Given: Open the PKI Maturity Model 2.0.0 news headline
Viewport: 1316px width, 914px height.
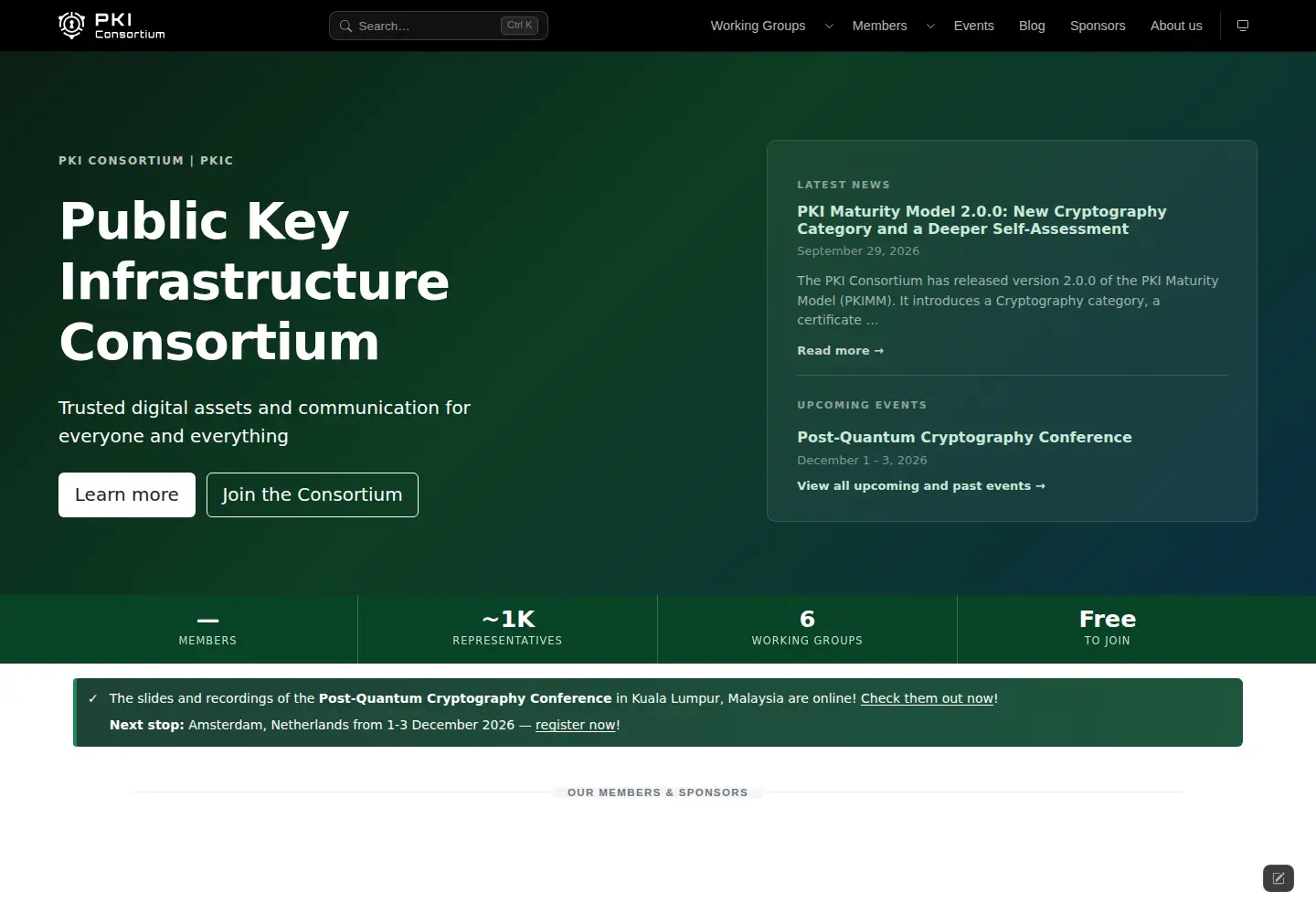Looking at the screenshot, I should [982, 220].
